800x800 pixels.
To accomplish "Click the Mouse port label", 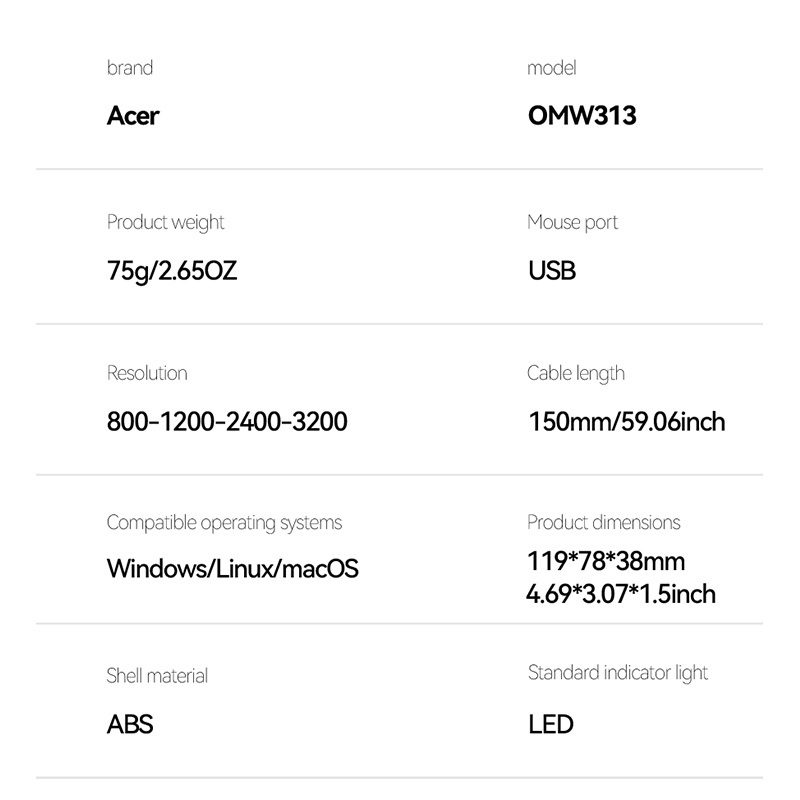I will [572, 223].
